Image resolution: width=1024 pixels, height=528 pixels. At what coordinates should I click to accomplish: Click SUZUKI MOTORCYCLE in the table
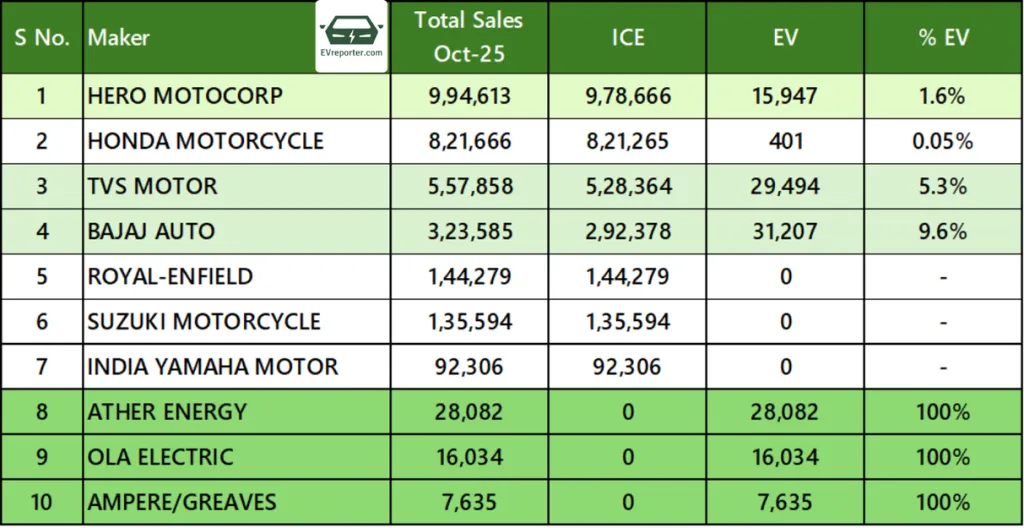pyautogui.click(x=204, y=321)
